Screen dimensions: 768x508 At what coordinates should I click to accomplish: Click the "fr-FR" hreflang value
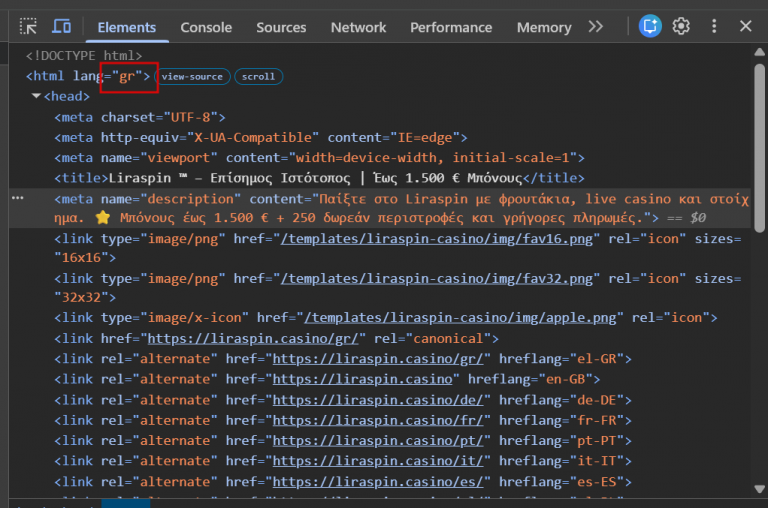(597, 420)
